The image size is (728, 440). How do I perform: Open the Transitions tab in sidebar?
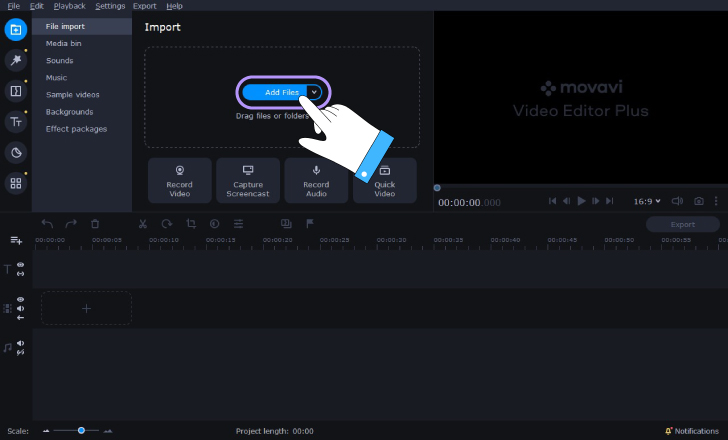(16, 91)
